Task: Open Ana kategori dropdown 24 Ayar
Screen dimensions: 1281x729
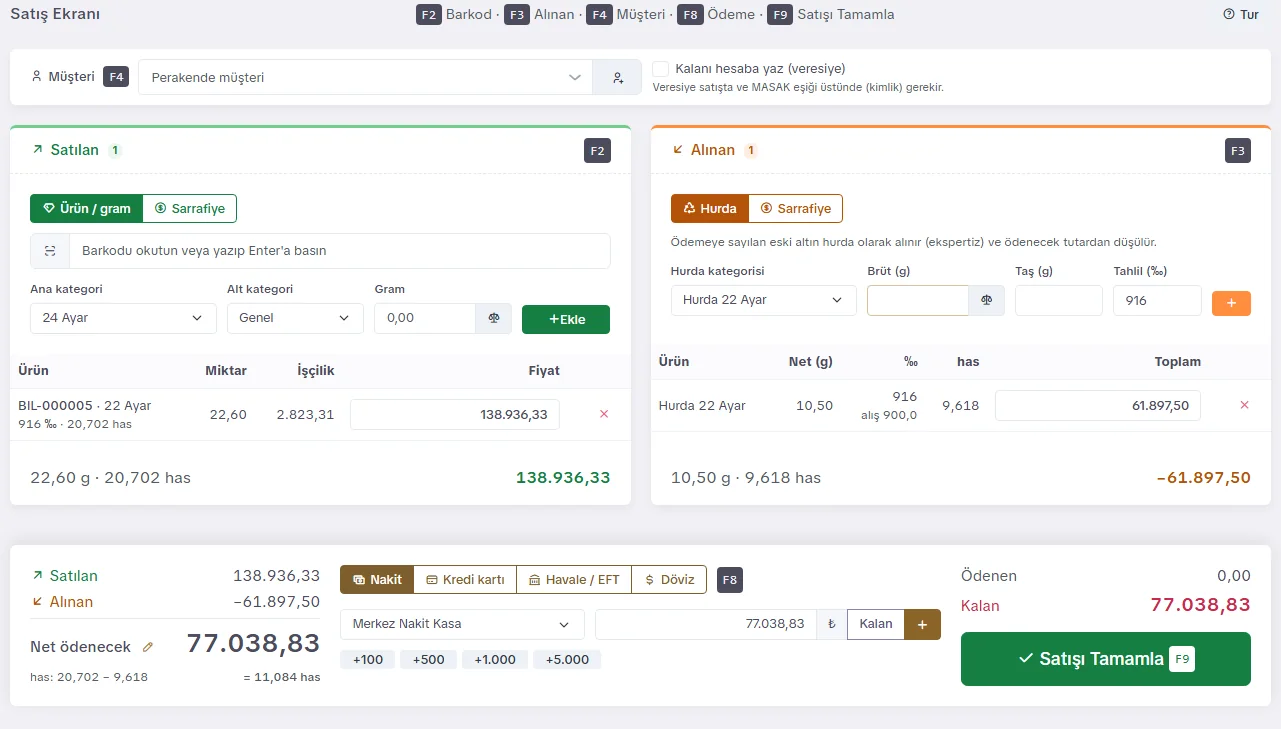Action: click(x=123, y=318)
